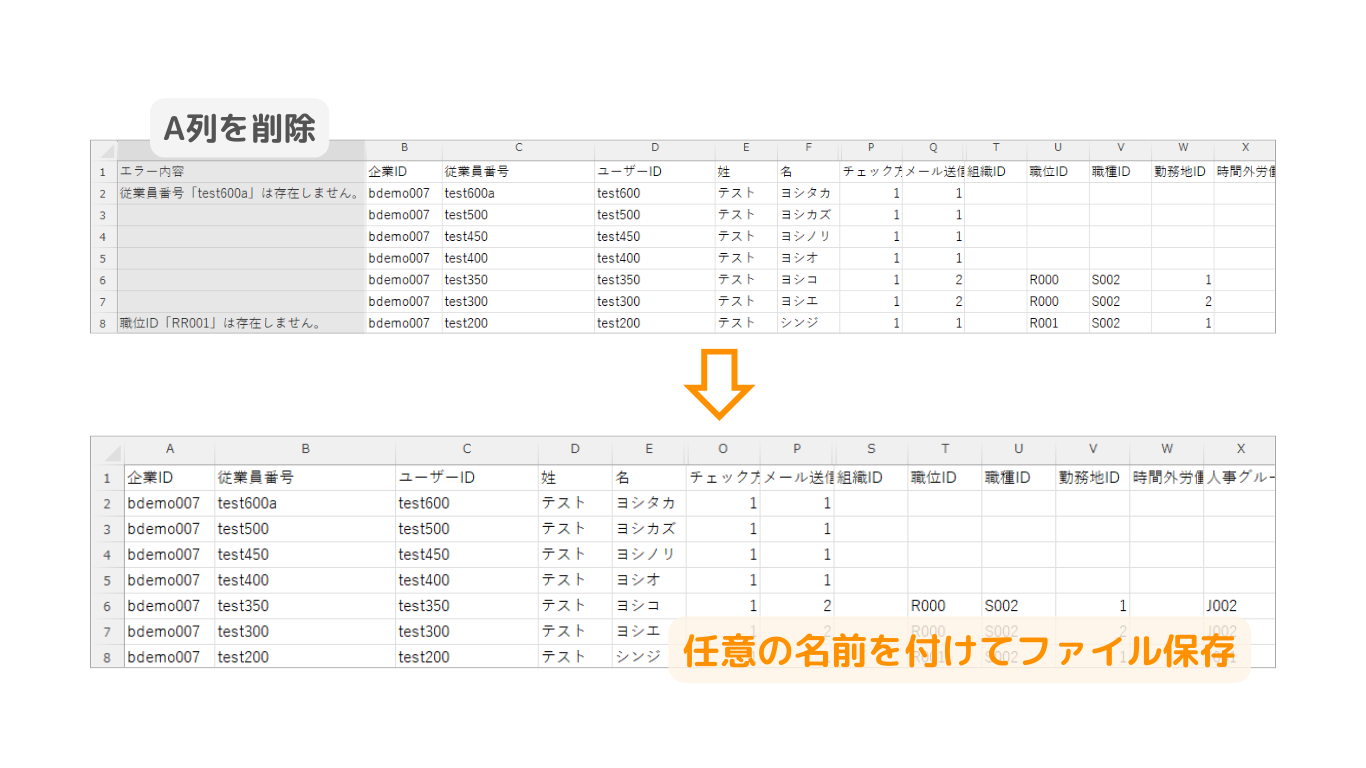1366x768 pixels.
Task: Click 'R001' cell in top spreadsheet
Action: [x=1057, y=323]
